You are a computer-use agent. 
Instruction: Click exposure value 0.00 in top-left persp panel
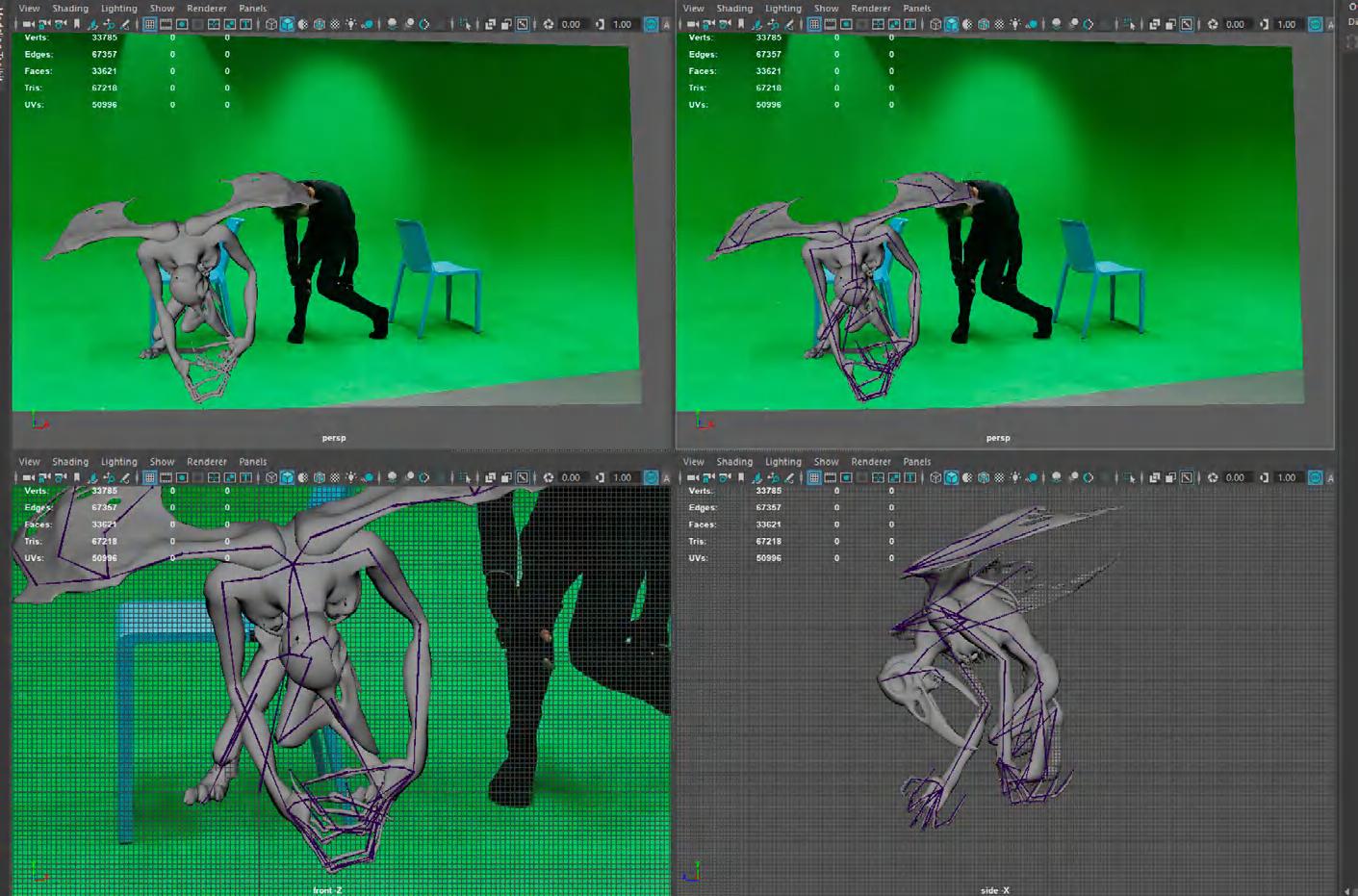pyautogui.click(x=572, y=24)
